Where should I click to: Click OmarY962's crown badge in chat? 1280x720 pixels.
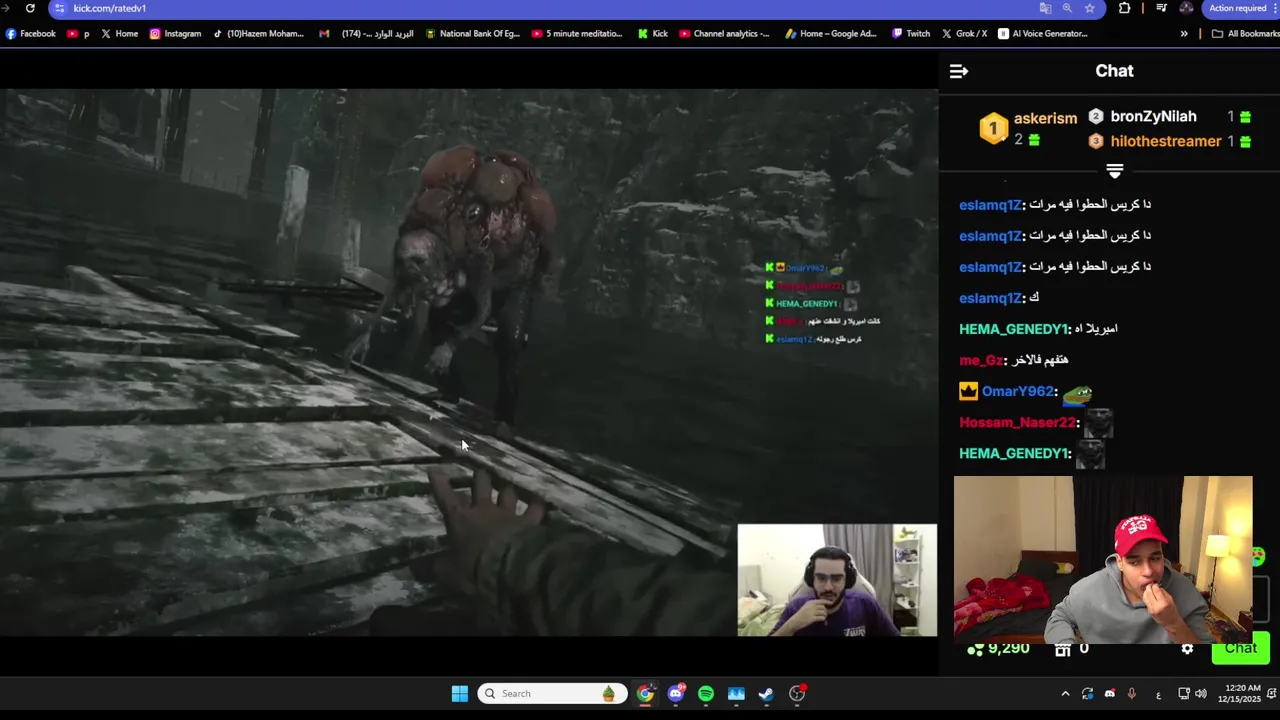point(968,391)
